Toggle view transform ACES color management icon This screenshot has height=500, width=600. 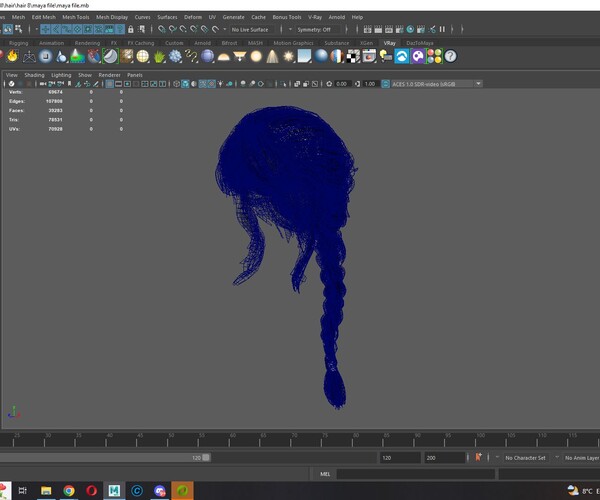click(385, 84)
